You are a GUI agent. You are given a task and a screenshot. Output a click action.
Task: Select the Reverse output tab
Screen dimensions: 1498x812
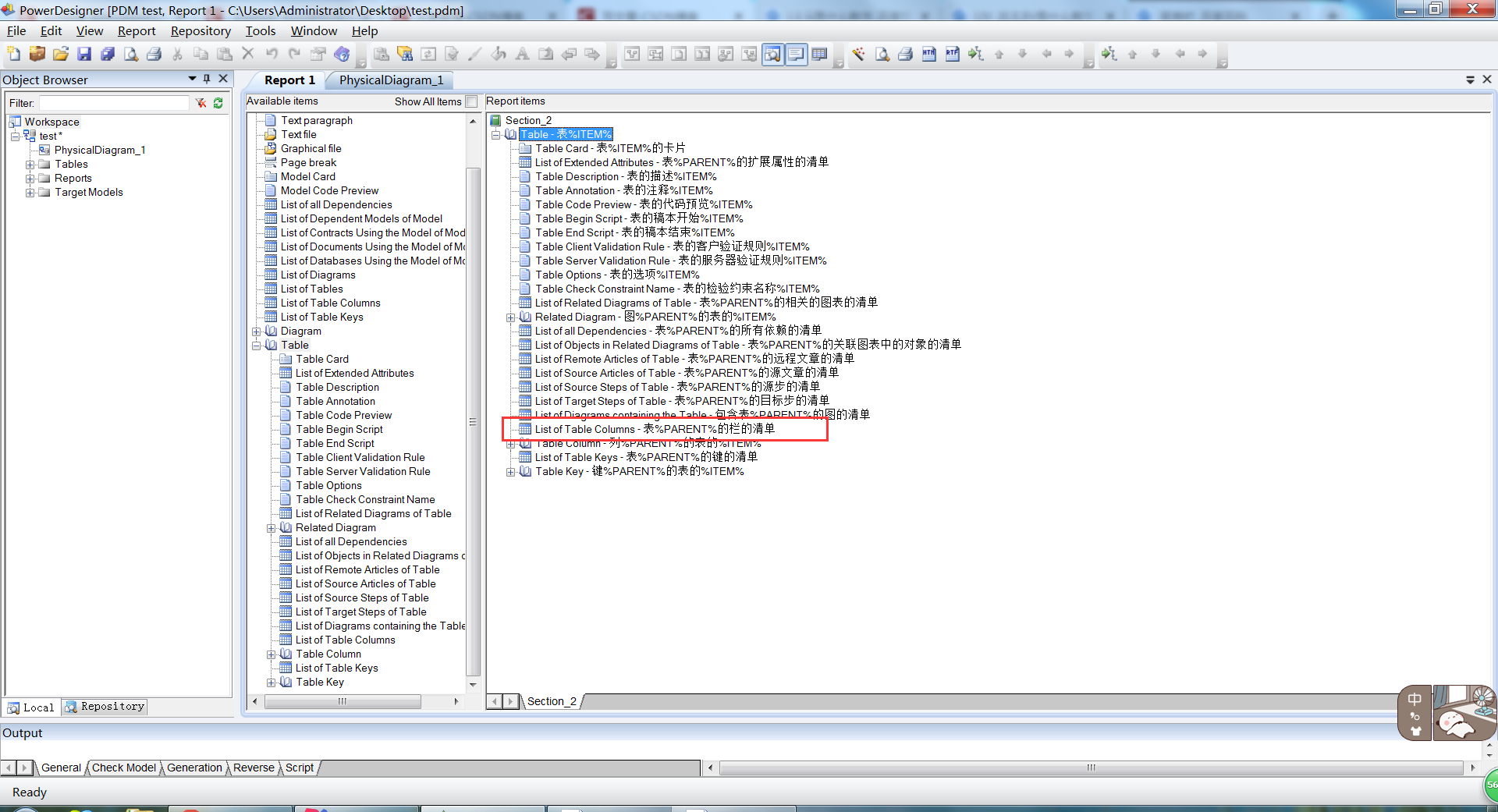click(x=254, y=768)
